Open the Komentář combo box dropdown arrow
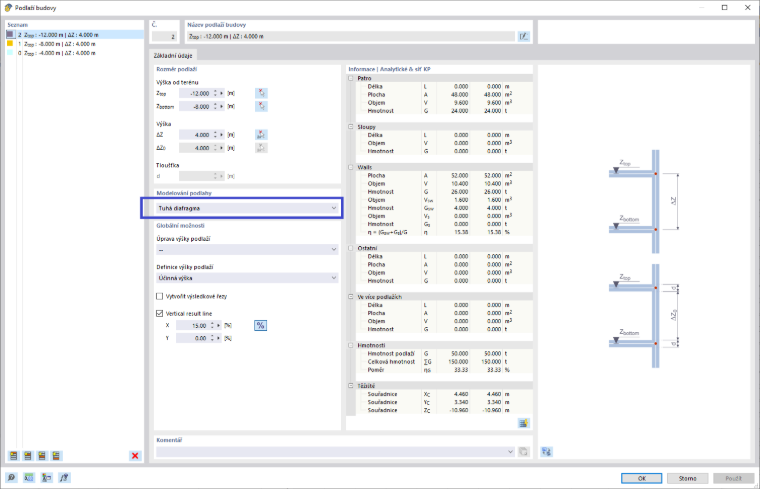 pyautogui.click(x=510, y=452)
